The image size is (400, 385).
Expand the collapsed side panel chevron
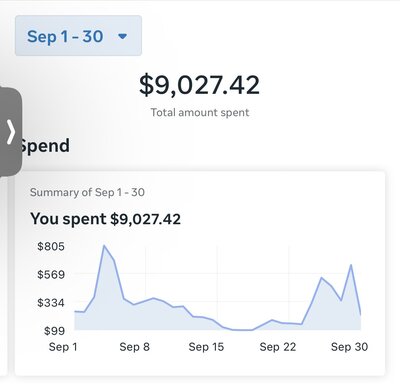11,132
